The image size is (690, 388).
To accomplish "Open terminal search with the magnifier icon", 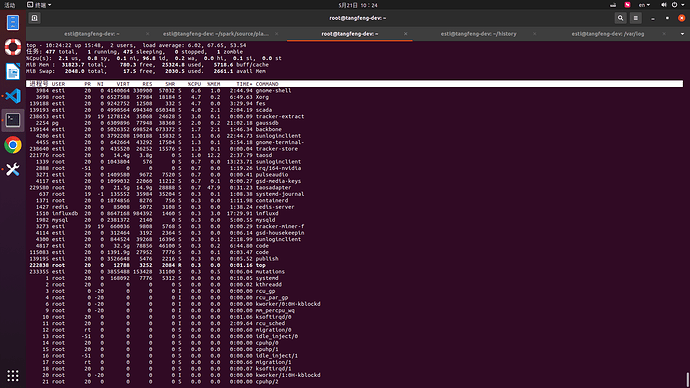I will 620,18.
